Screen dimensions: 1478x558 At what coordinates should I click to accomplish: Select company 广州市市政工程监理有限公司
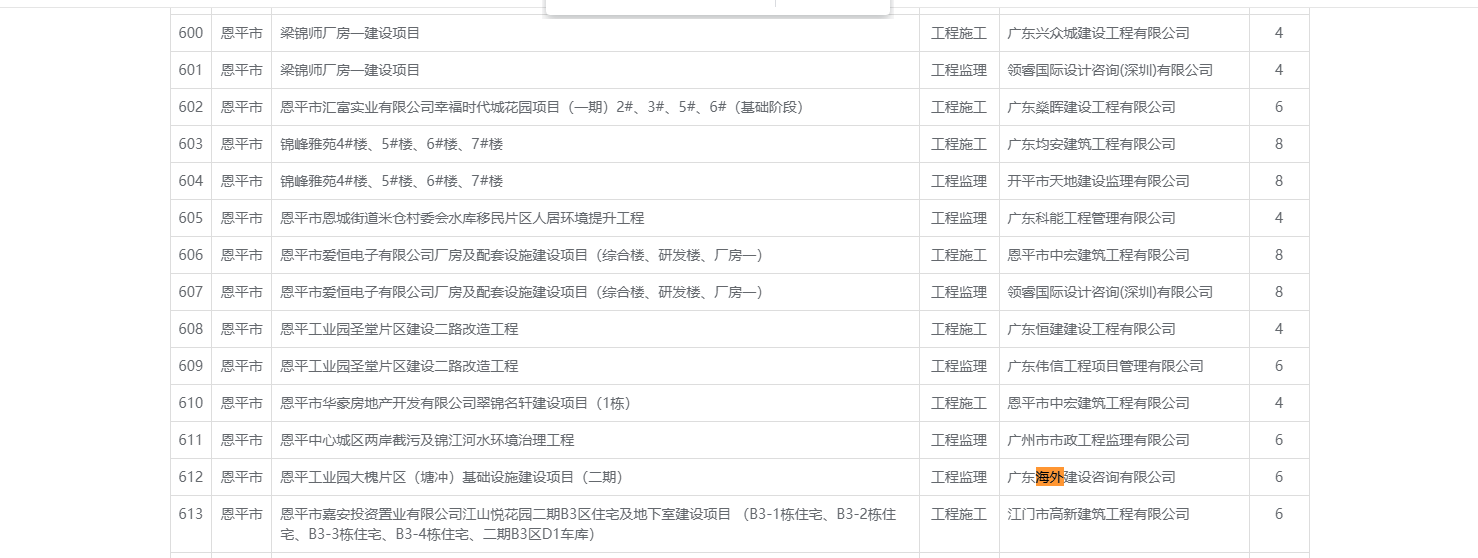tap(1098, 440)
